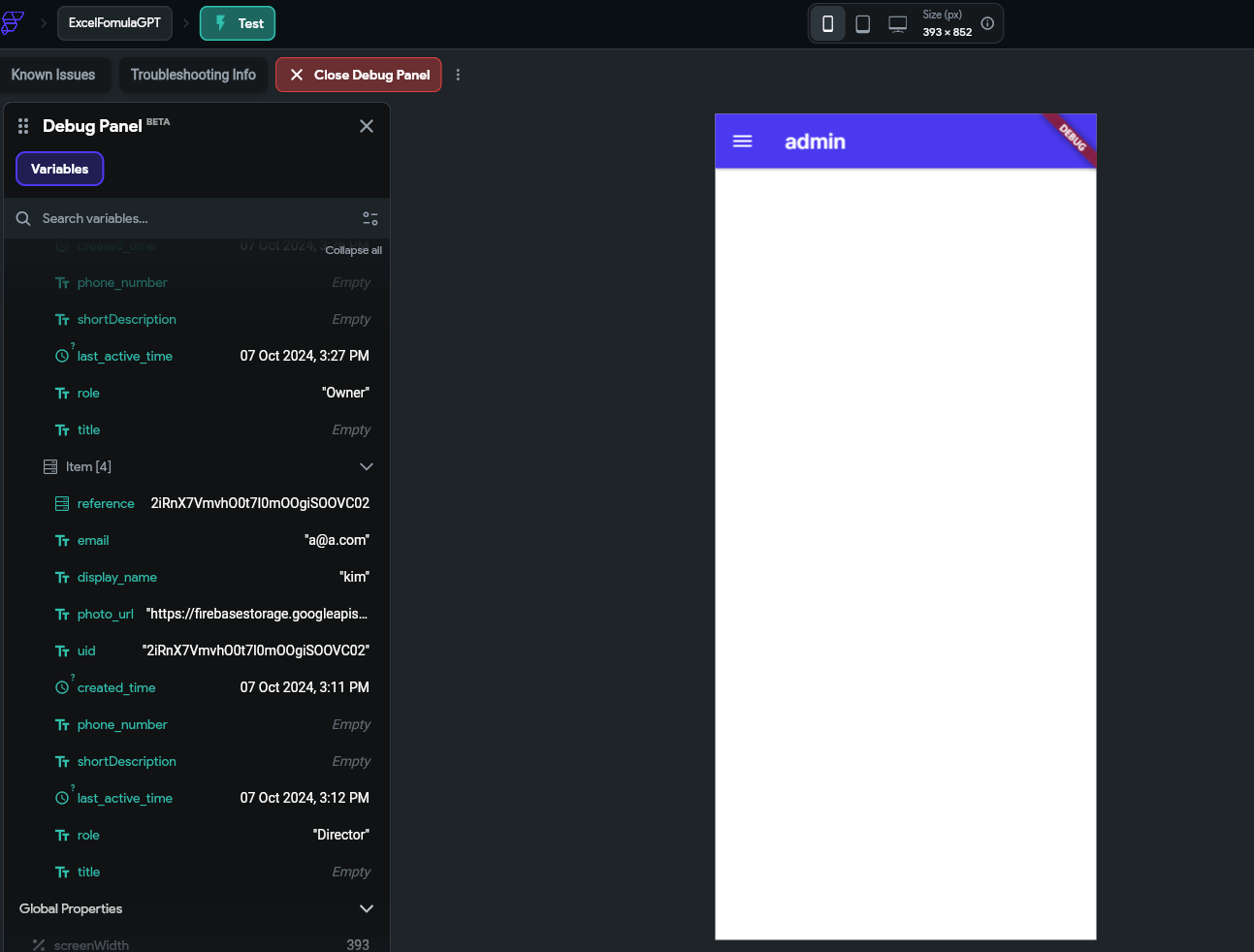Select the uid value in quotes
The width and height of the screenshot is (1254, 952).
tap(256, 651)
